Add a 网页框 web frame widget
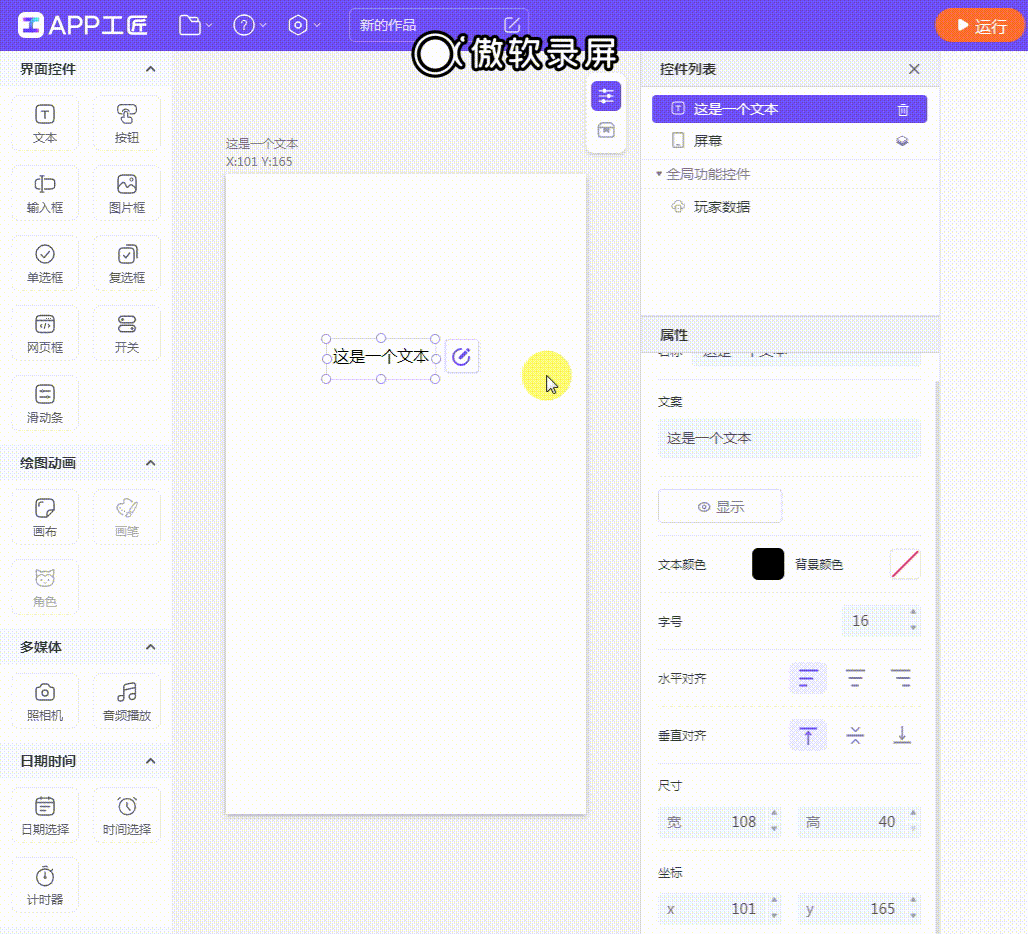Image resolution: width=1028 pixels, height=934 pixels. 45,334
